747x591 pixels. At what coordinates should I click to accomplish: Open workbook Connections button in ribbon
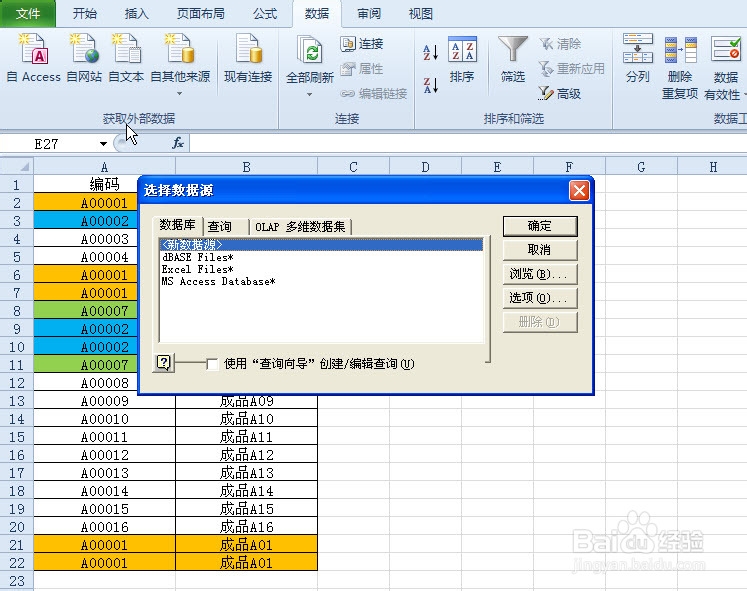pyautogui.click(x=362, y=44)
